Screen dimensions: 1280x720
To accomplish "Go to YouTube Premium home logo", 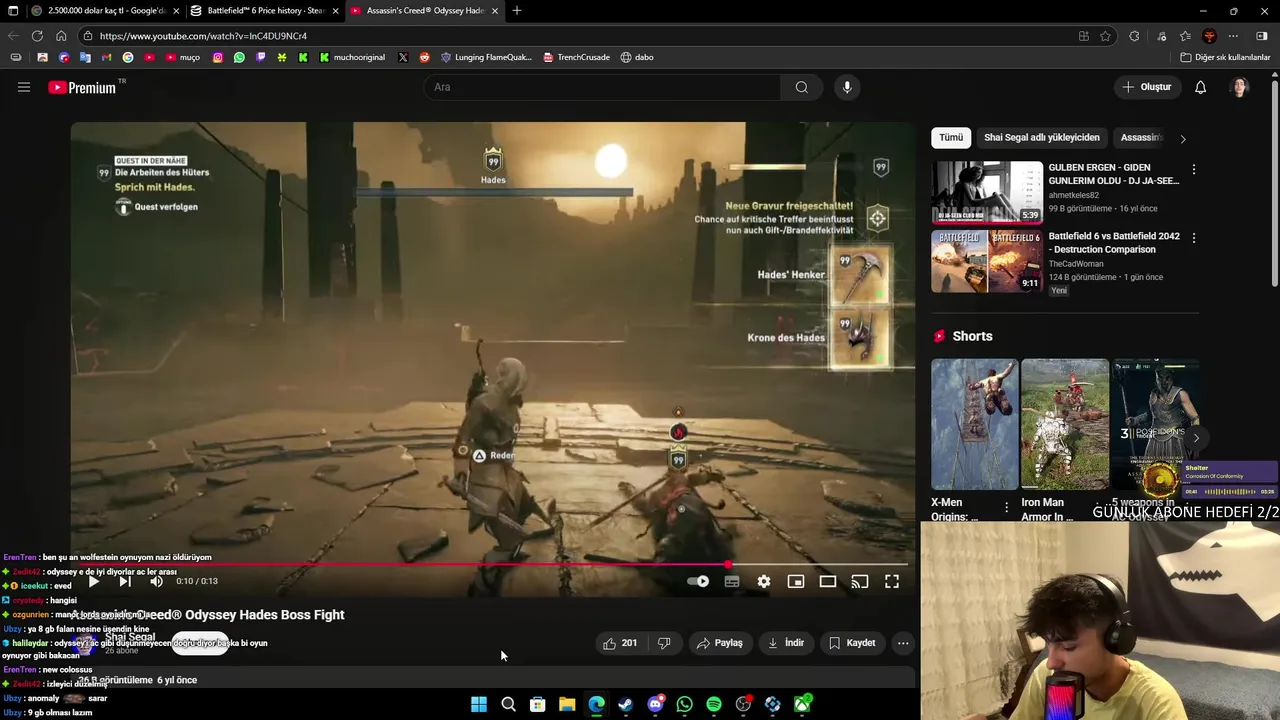I will (x=82, y=87).
